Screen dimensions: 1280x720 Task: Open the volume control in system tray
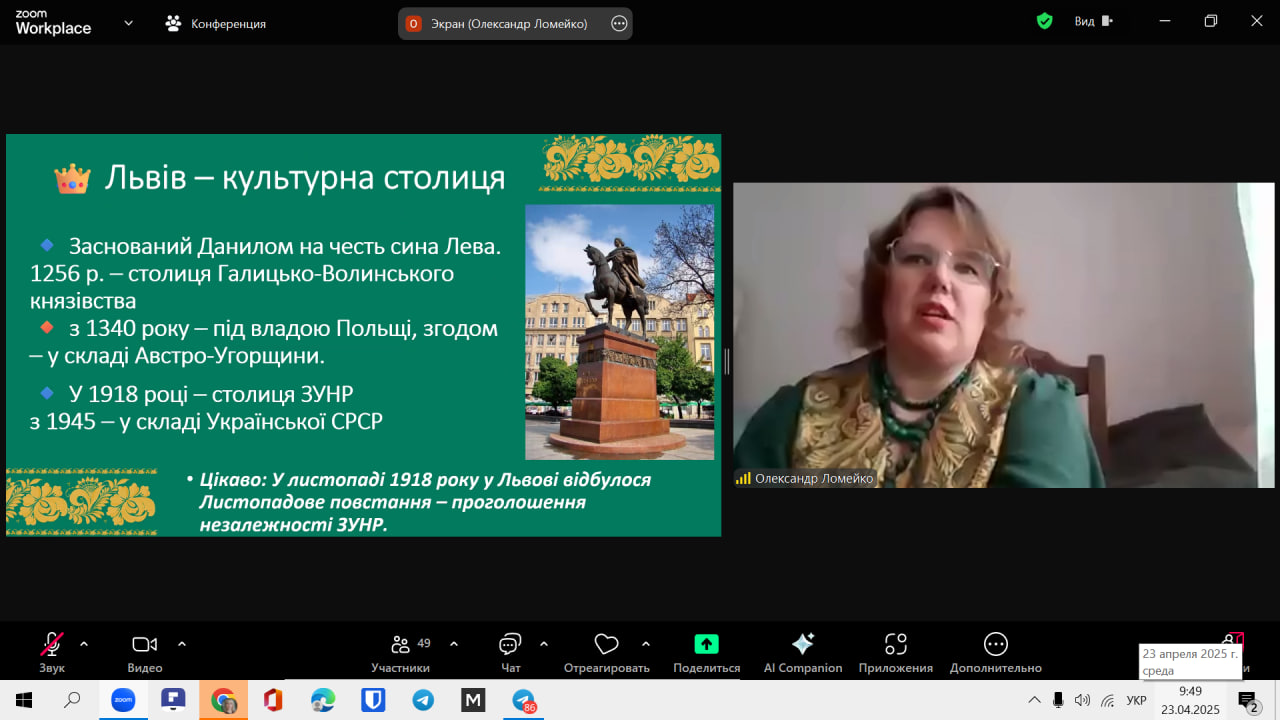click(1082, 700)
